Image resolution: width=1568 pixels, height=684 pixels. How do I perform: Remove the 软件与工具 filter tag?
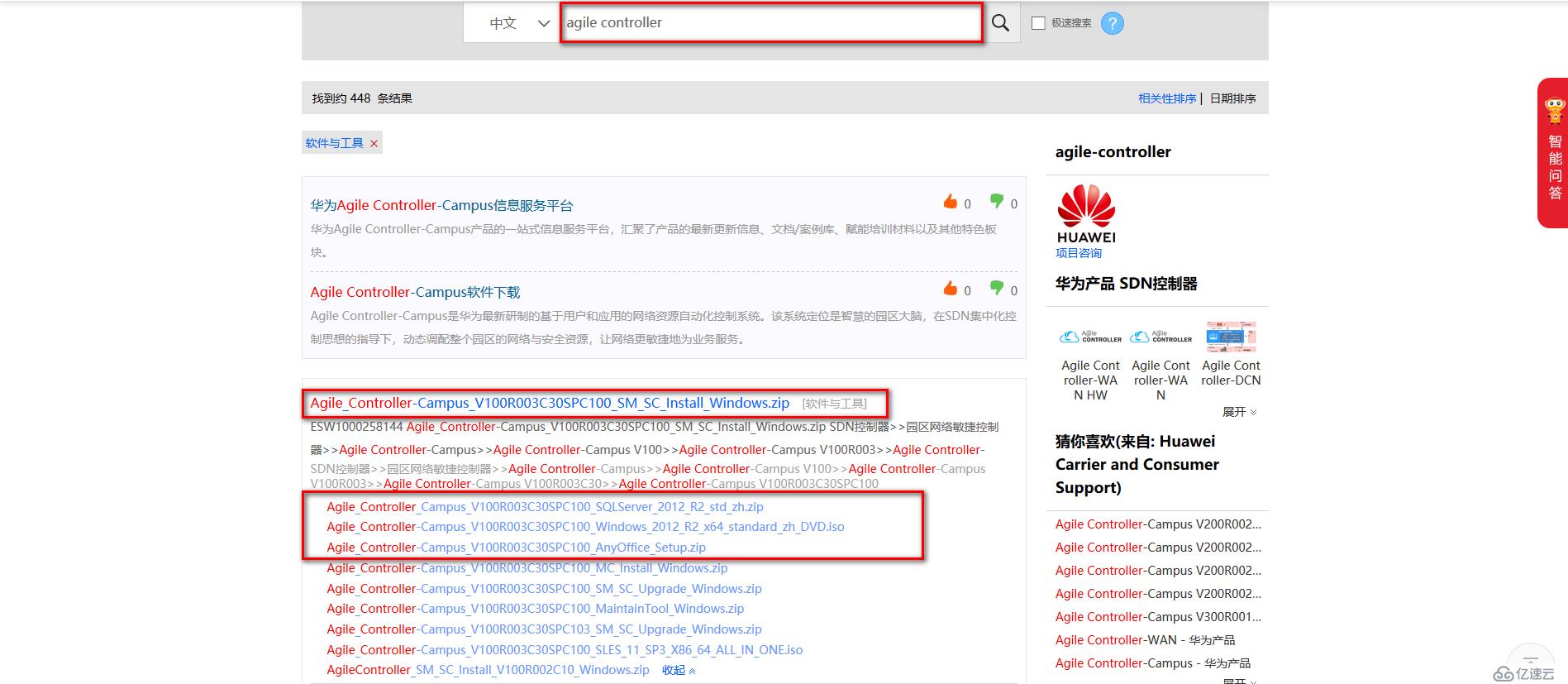tap(374, 144)
